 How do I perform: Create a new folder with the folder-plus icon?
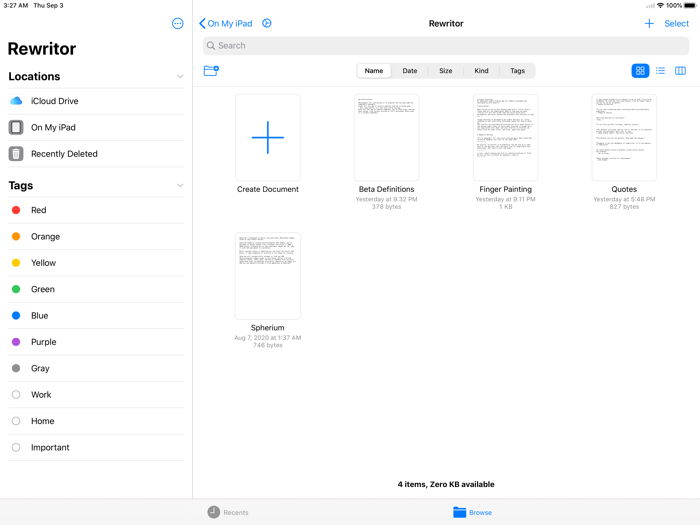[x=211, y=71]
